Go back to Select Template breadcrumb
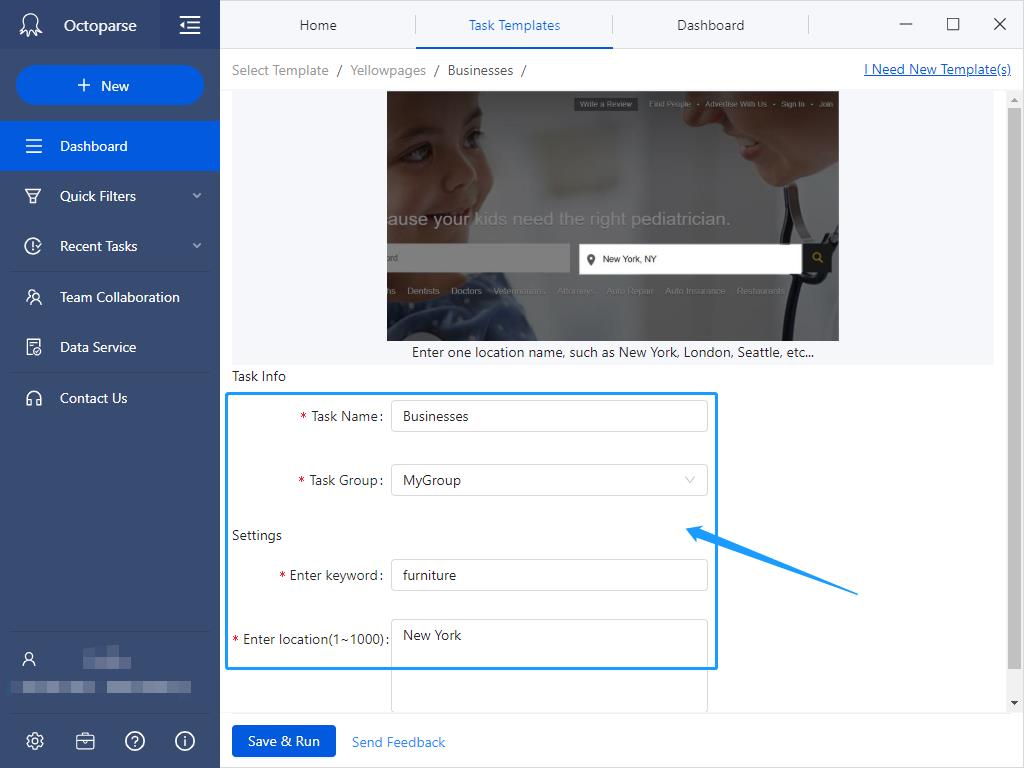The height and width of the screenshot is (768, 1024). click(280, 70)
